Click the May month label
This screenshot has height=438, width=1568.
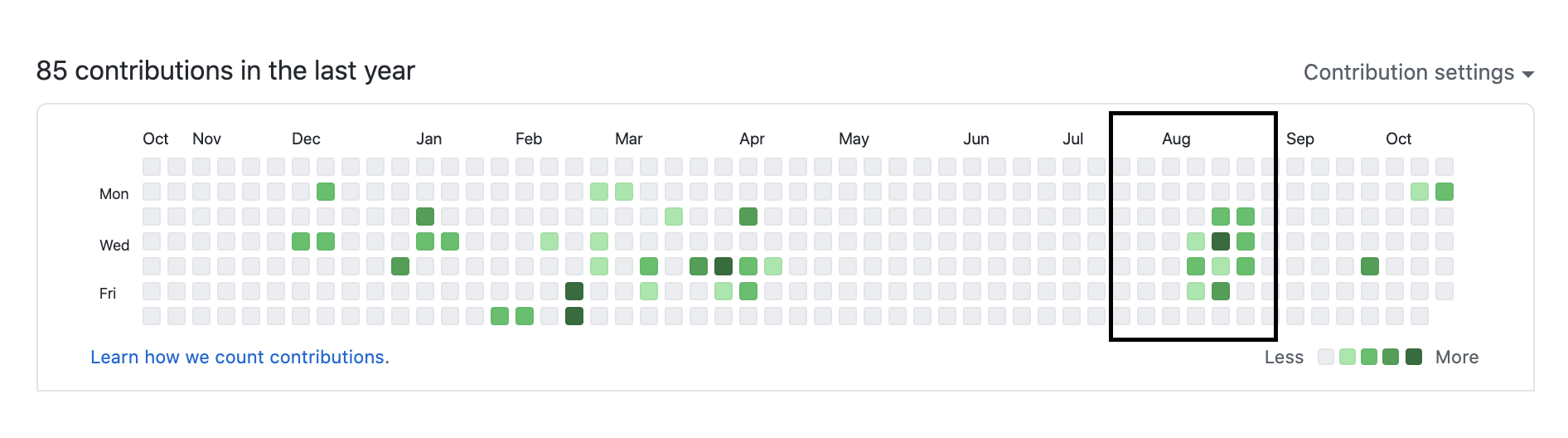[854, 139]
